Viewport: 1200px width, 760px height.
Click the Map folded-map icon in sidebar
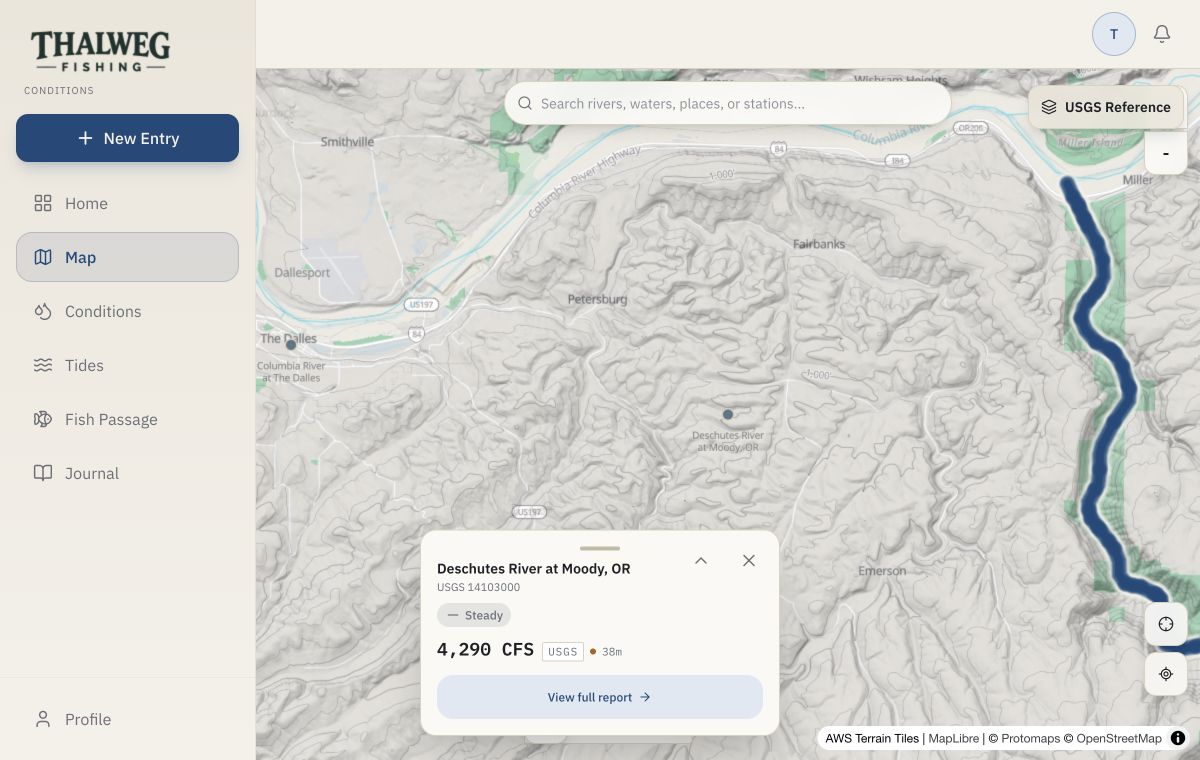coord(43,257)
